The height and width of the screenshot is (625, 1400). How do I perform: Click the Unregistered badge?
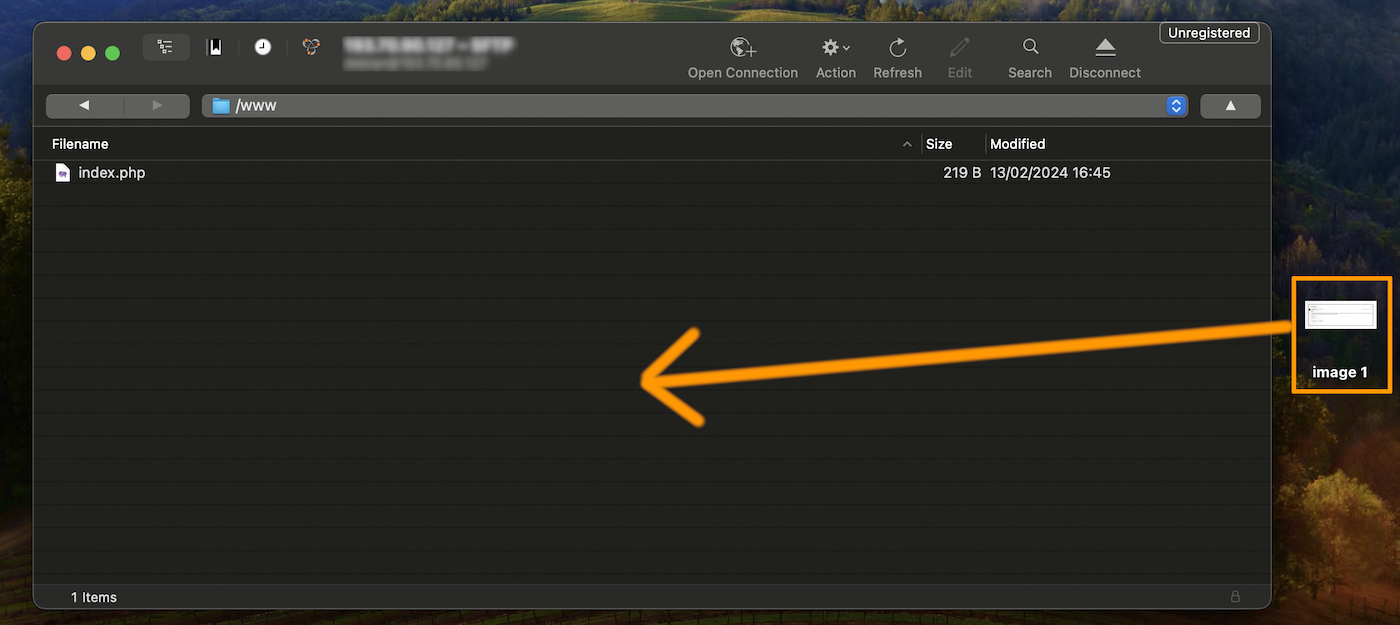[1209, 33]
